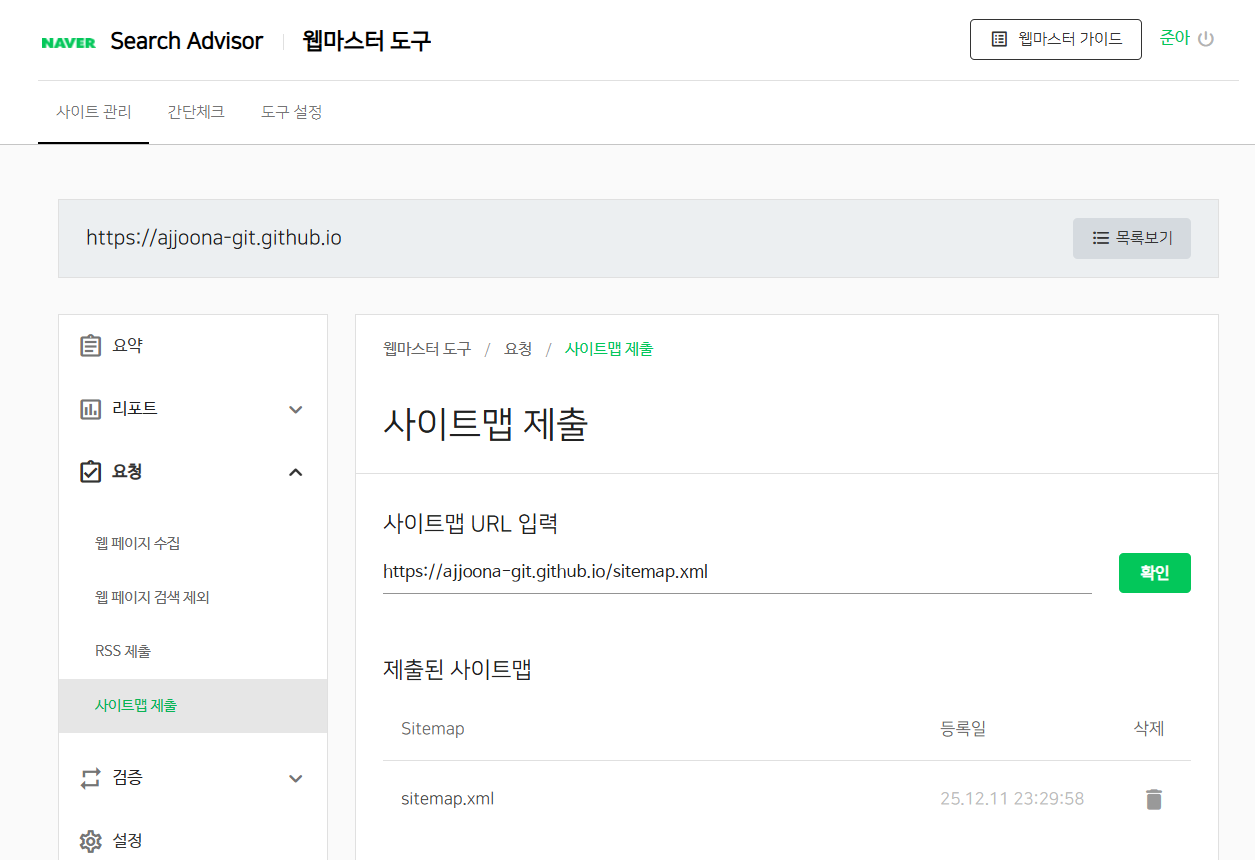1255x860 pixels.
Task: Click the power logout icon
Action: point(1206,39)
